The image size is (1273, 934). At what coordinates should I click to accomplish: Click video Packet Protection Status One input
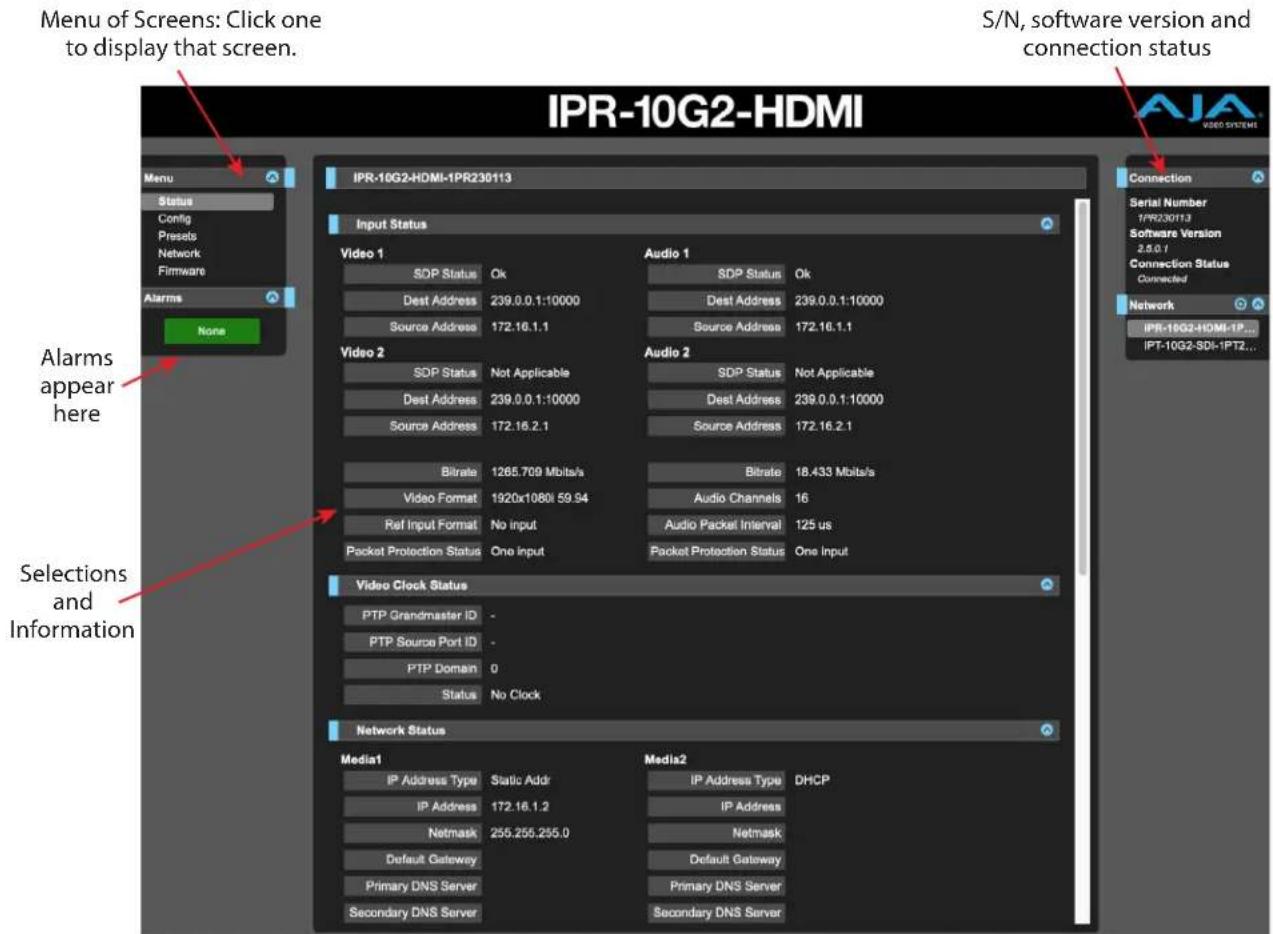click(517, 552)
